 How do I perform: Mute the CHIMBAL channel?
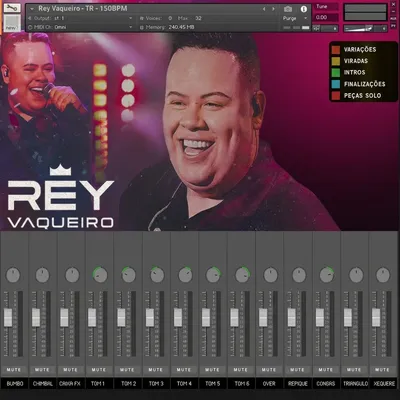click(42, 370)
